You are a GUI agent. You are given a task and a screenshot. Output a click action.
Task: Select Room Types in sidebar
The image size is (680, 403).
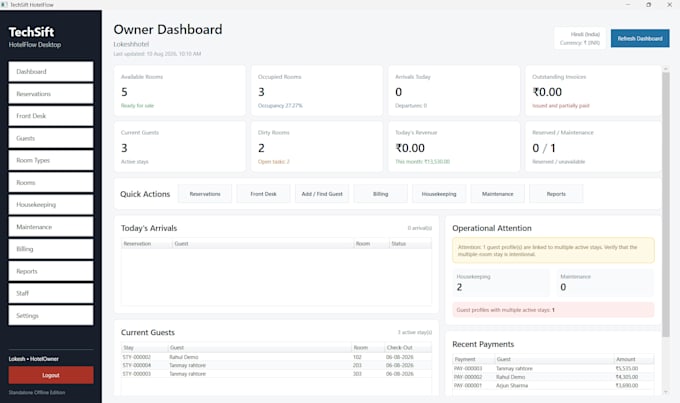click(x=51, y=160)
